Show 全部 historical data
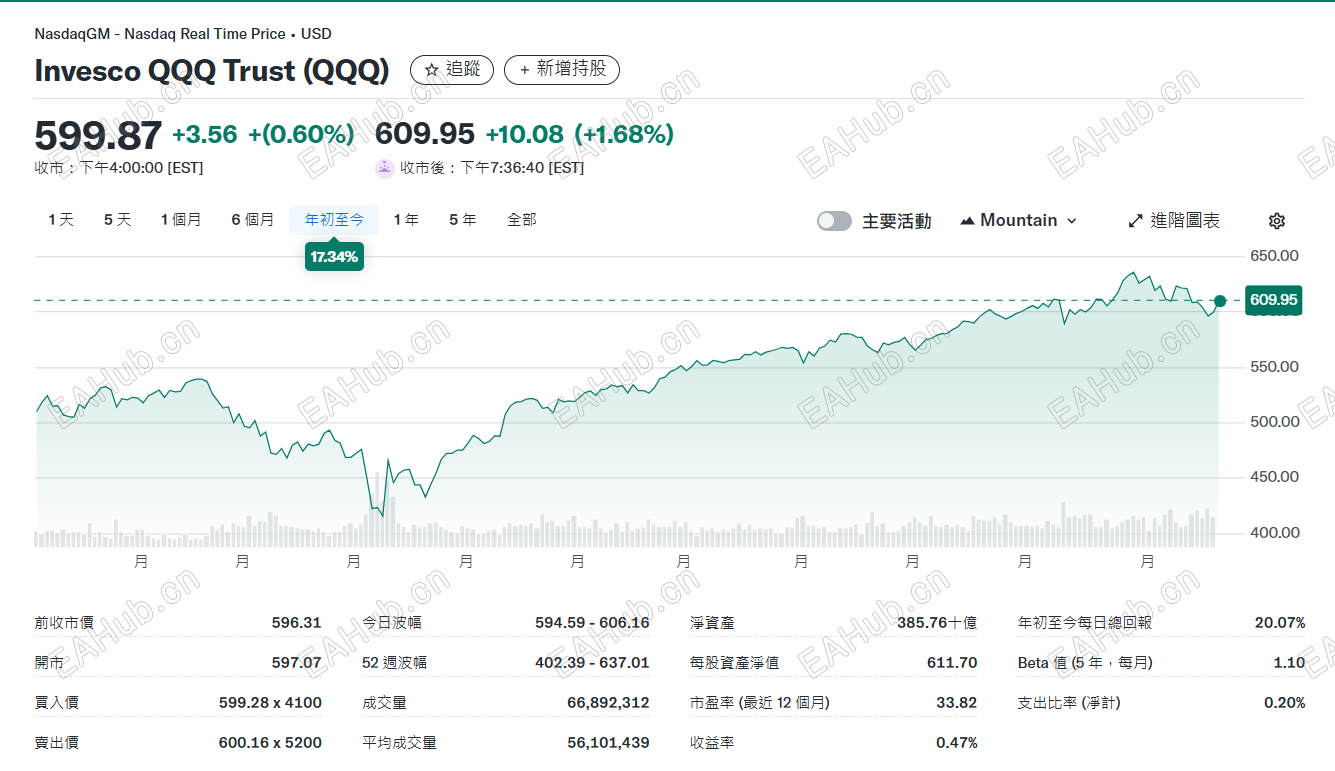Screen dimensions: 1335x771 coord(523,219)
